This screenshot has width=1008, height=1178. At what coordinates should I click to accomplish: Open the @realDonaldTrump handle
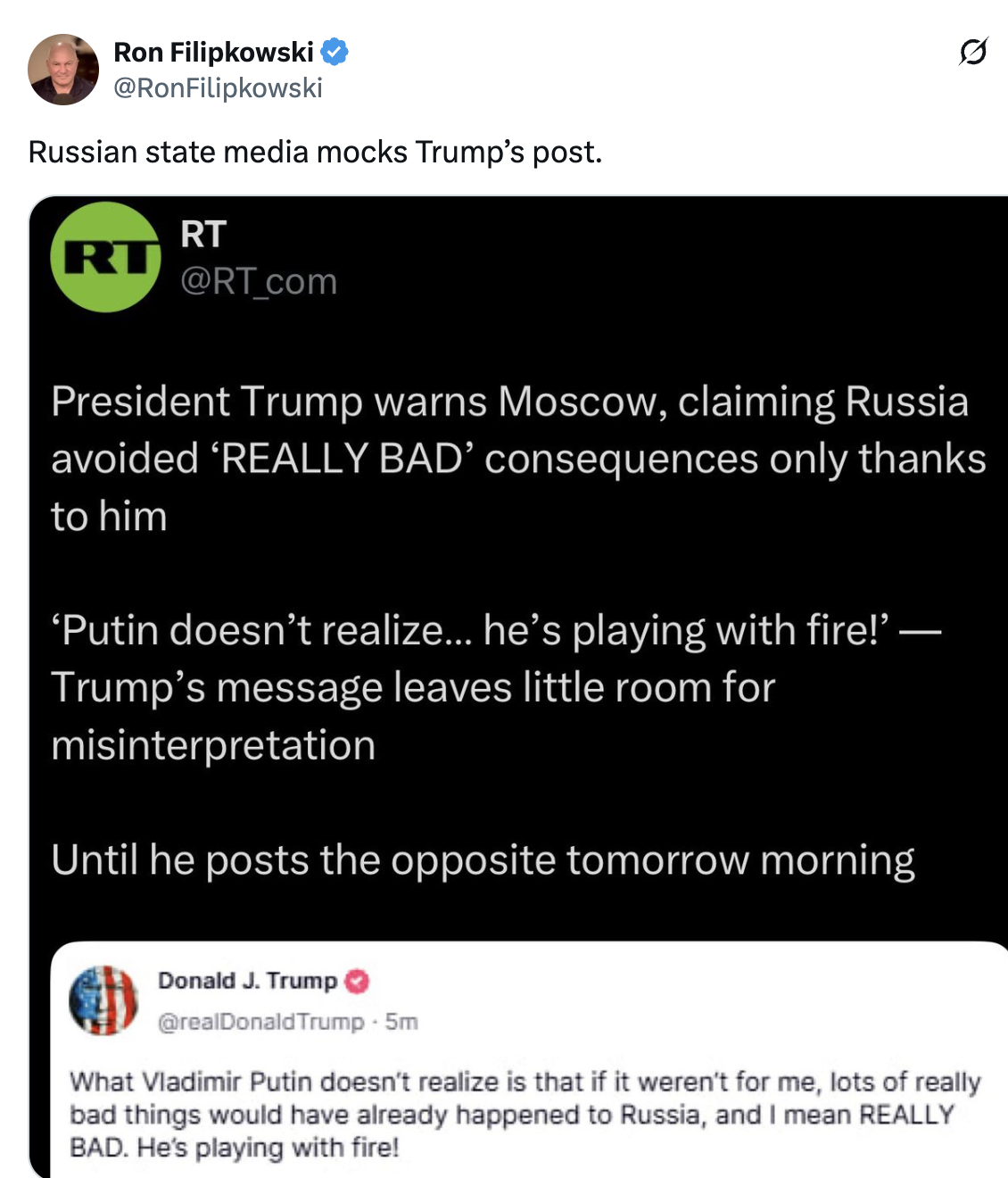[261, 1021]
